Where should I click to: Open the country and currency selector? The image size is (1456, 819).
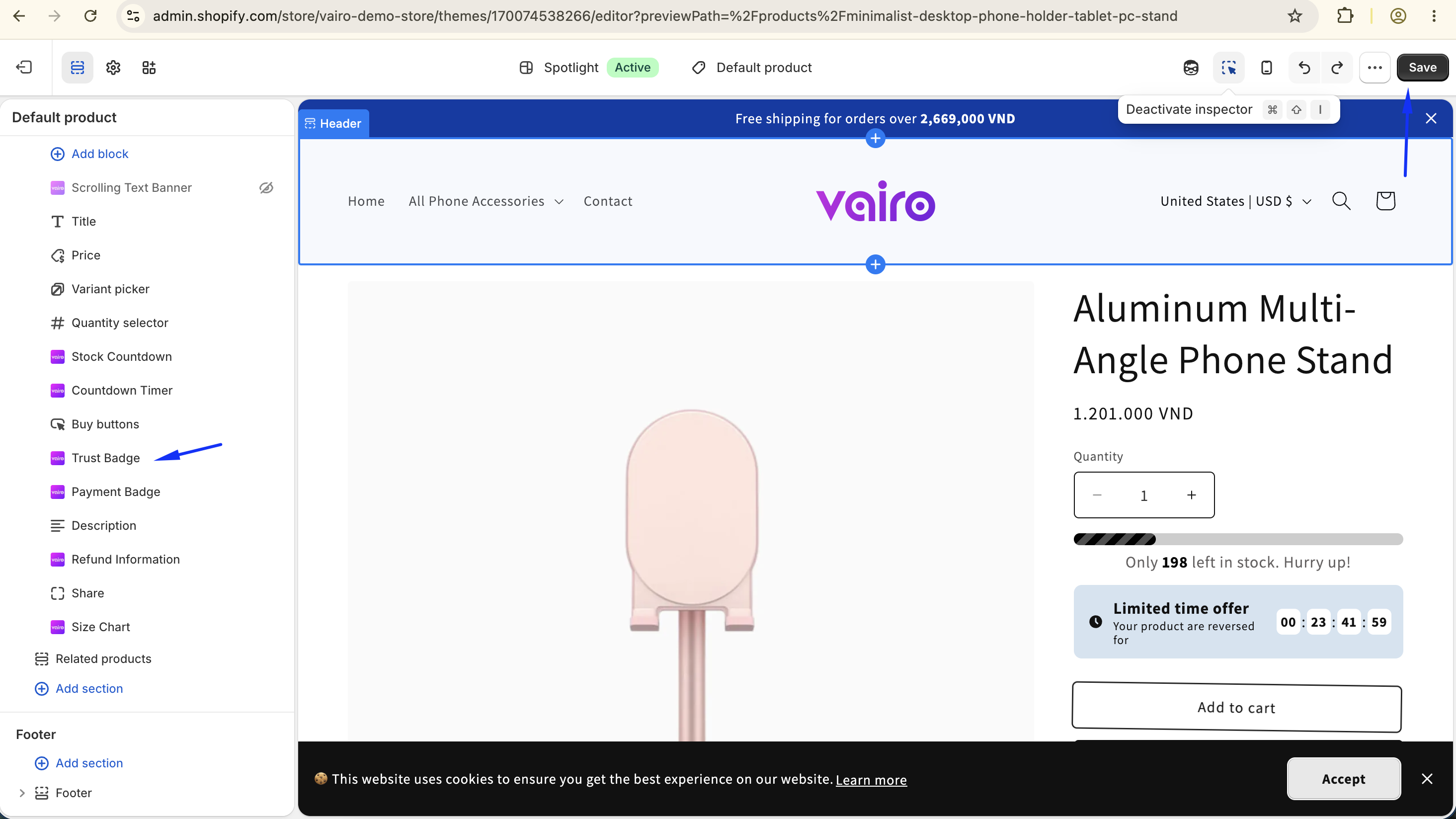coord(1235,201)
